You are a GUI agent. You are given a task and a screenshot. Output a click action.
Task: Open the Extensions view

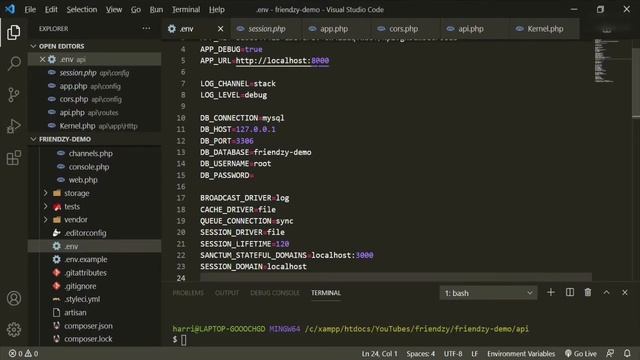pyautogui.click(x=13, y=157)
